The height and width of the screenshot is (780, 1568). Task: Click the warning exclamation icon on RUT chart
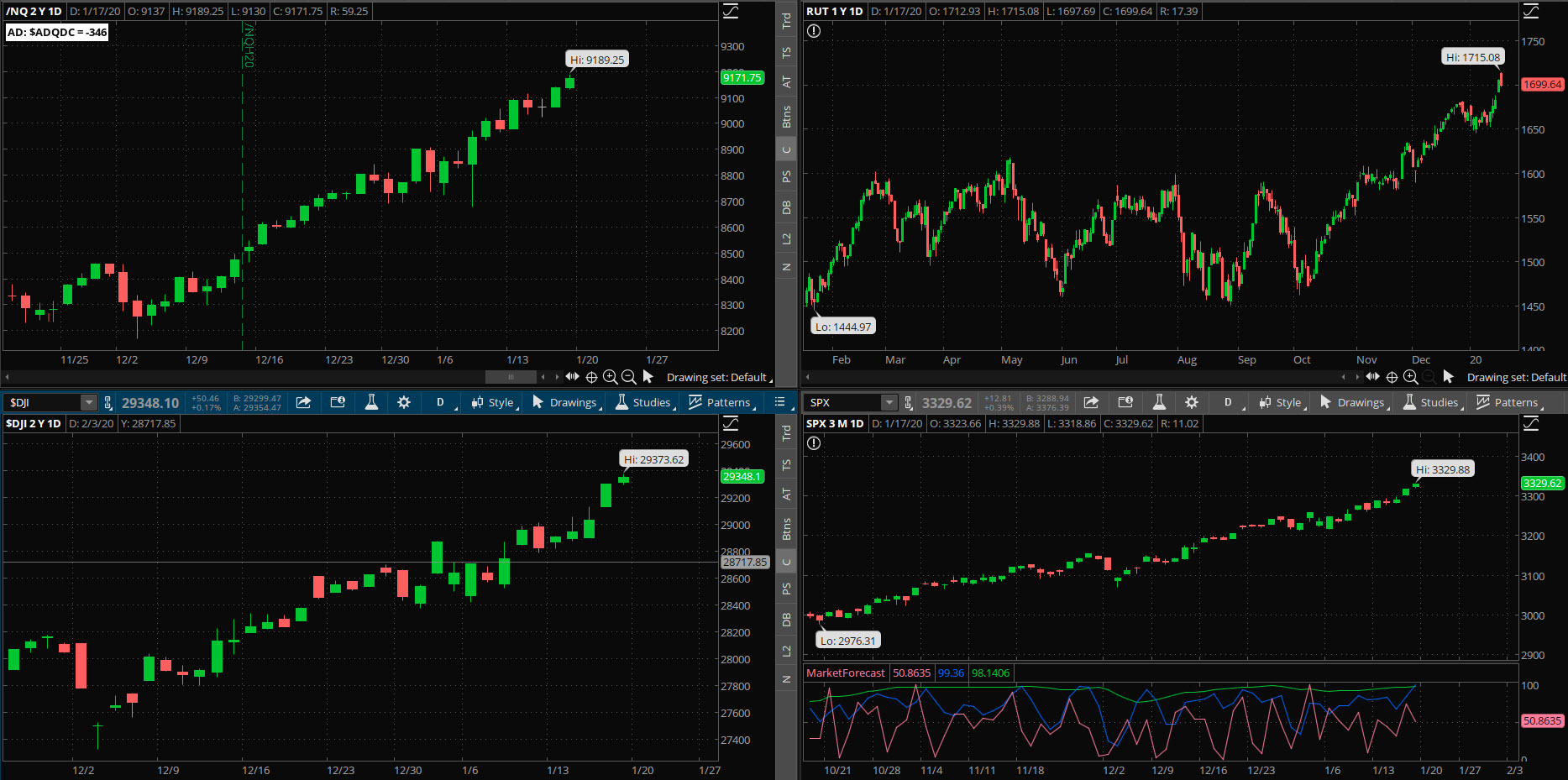click(814, 31)
